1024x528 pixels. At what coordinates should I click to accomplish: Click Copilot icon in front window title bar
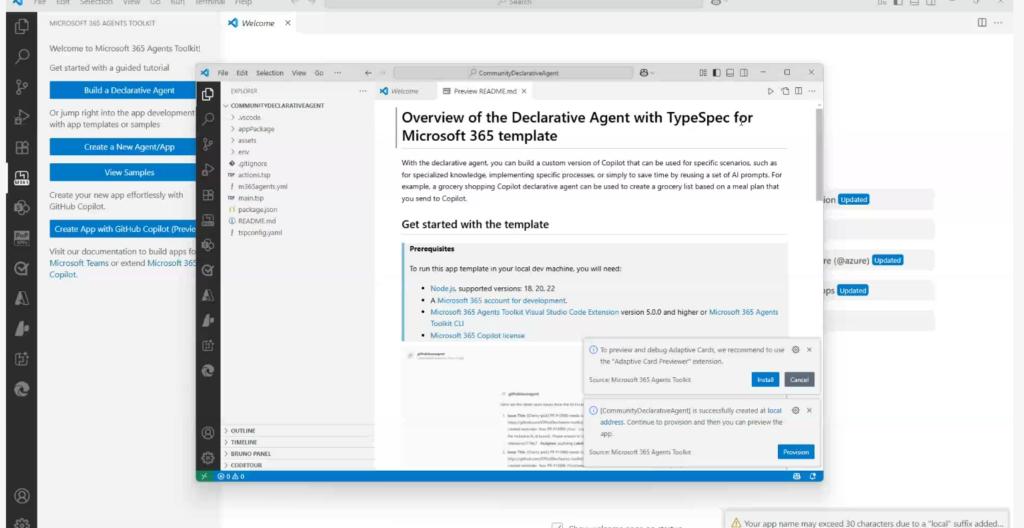click(645, 73)
